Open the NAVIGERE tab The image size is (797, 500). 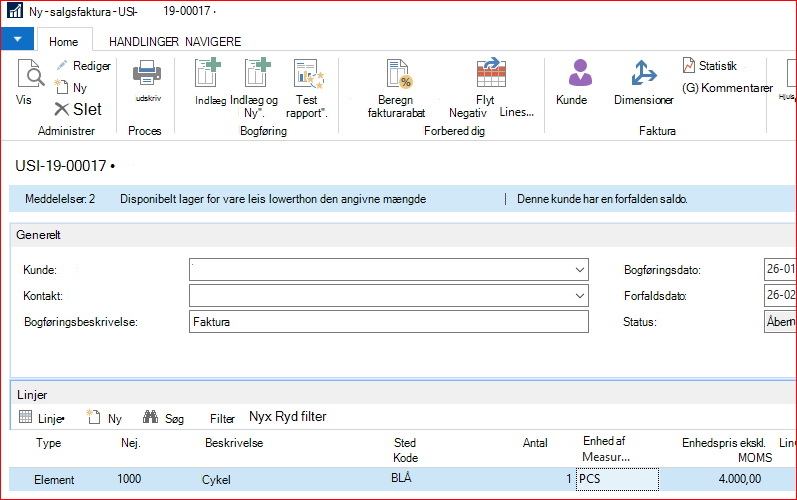point(213,42)
